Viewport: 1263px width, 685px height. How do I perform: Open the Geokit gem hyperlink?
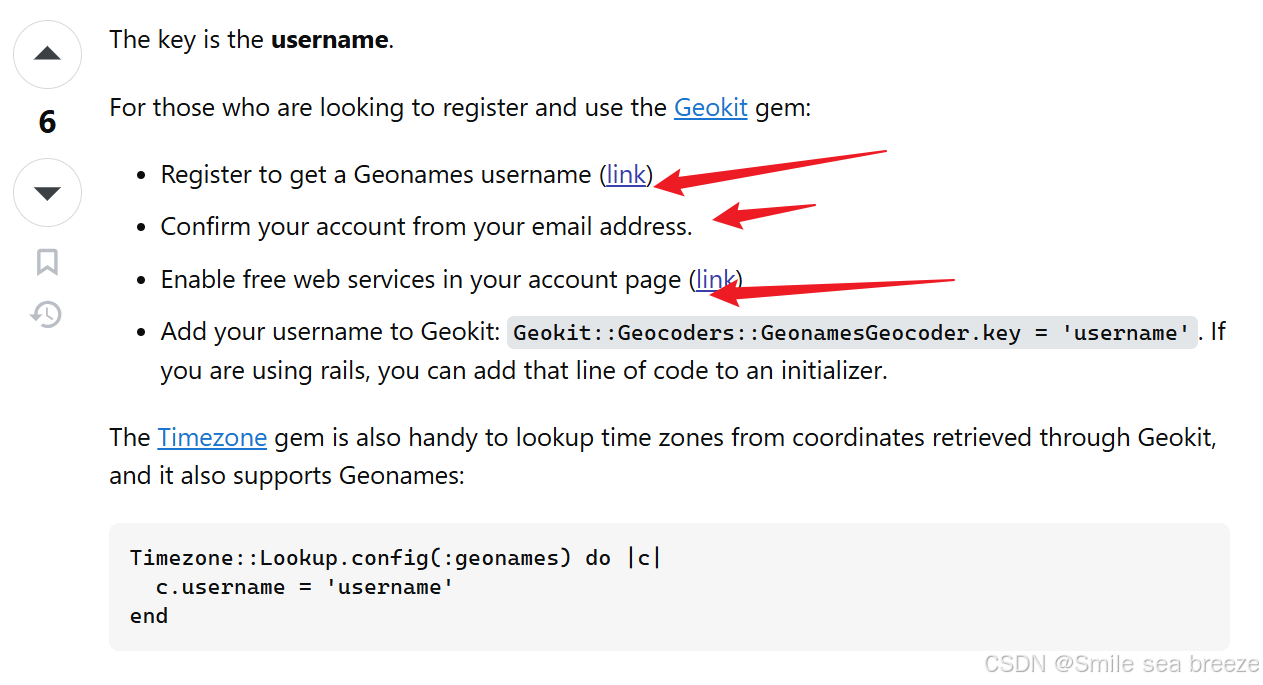click(x=711, y=107)
